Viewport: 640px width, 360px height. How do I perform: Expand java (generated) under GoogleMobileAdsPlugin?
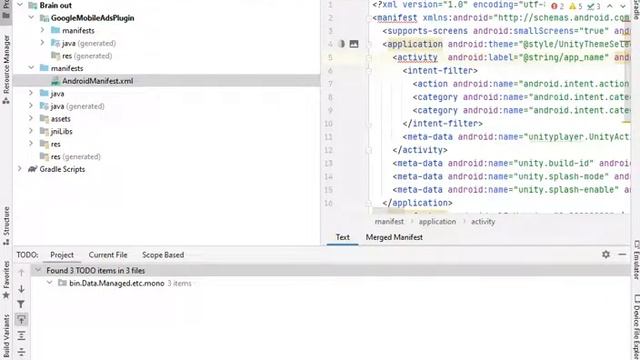[x=42, y=43]
